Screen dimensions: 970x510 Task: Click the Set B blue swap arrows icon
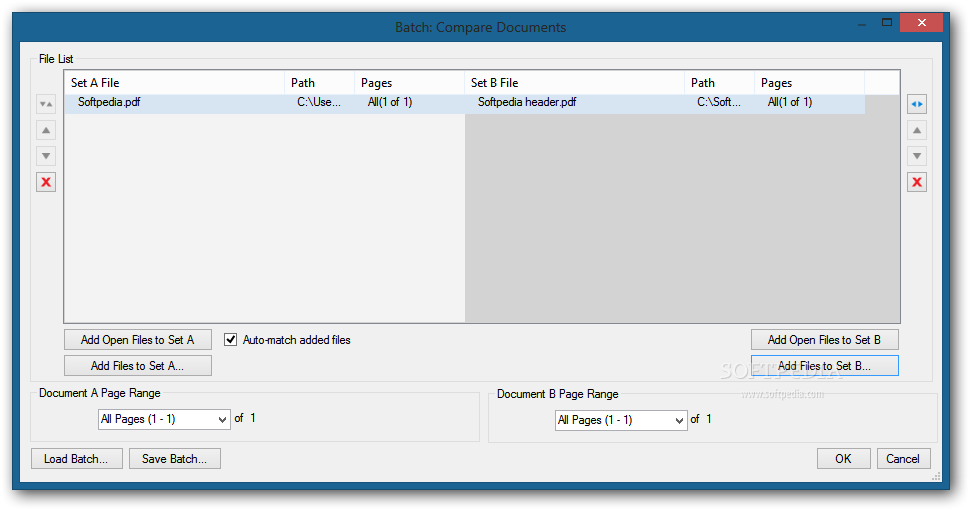pos(917,104)
